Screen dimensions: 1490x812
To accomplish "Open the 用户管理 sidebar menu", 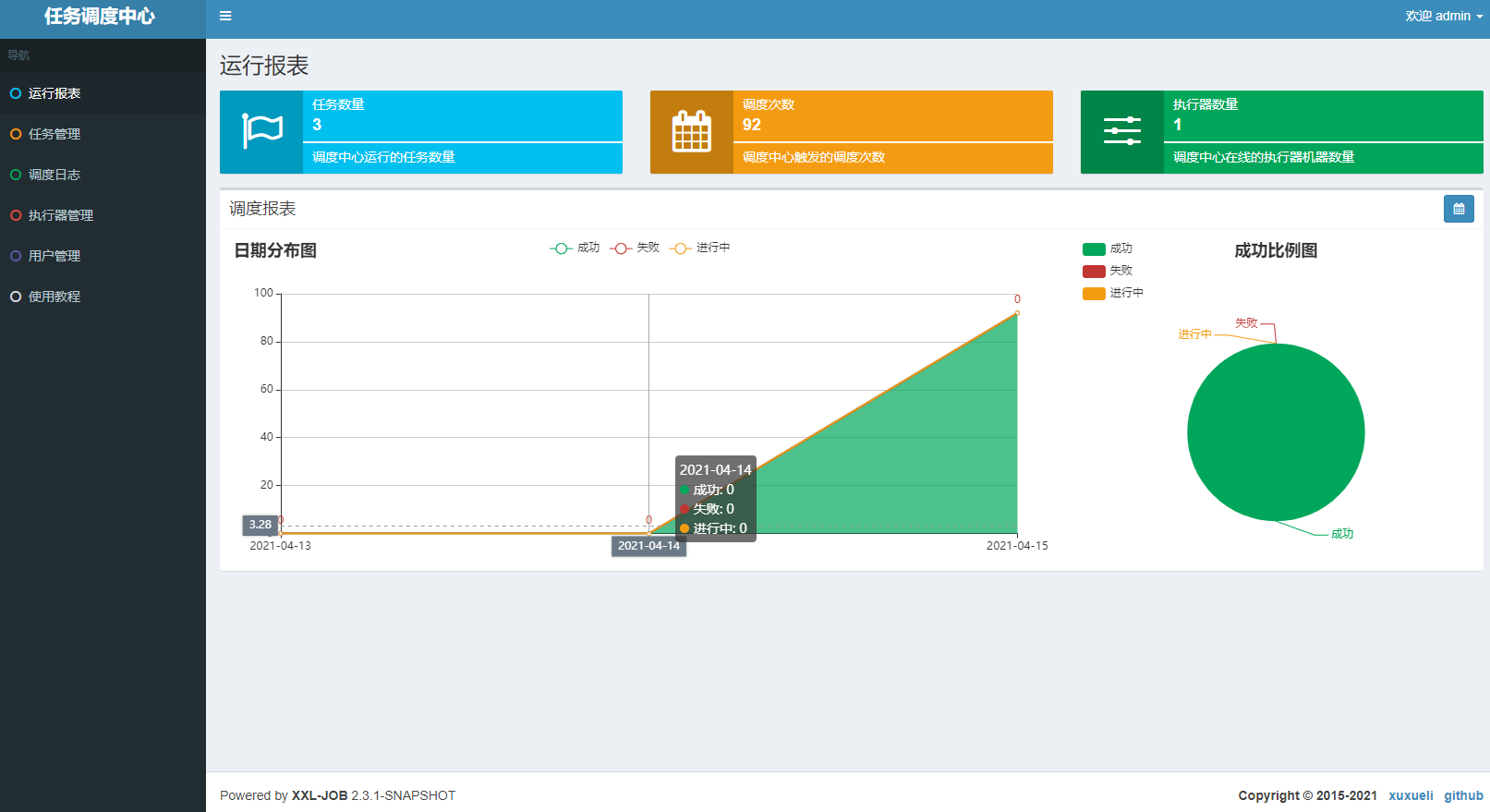I will point(103,256).
